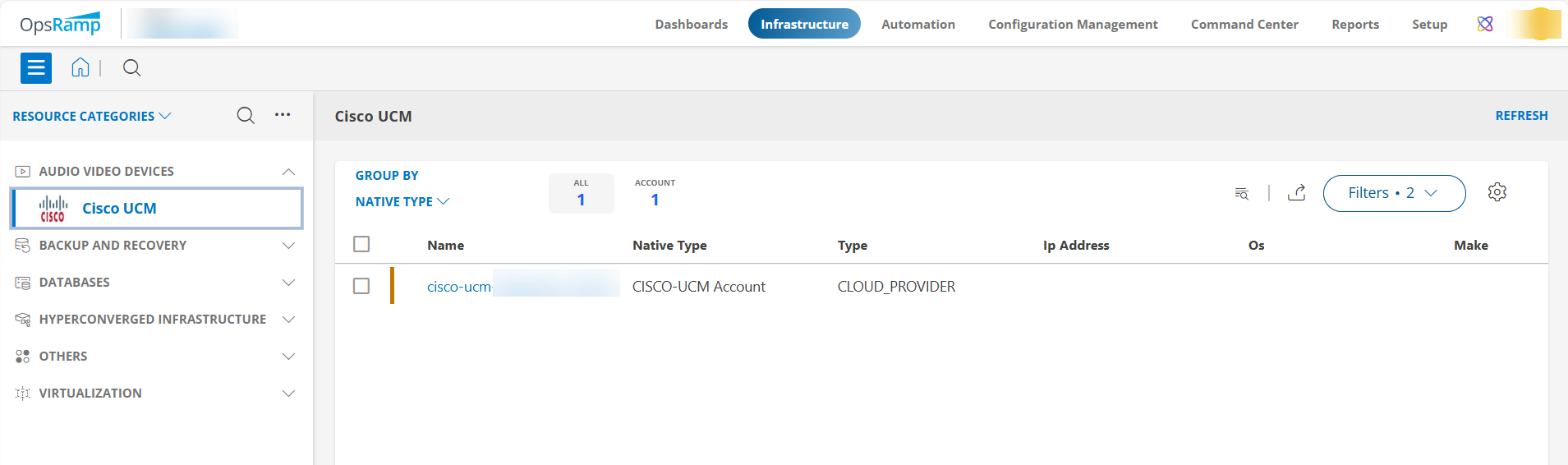This screenshot has width=1568, height=465.
Task: Expand the Filters dropdown
Action: tap(1393, 193)
